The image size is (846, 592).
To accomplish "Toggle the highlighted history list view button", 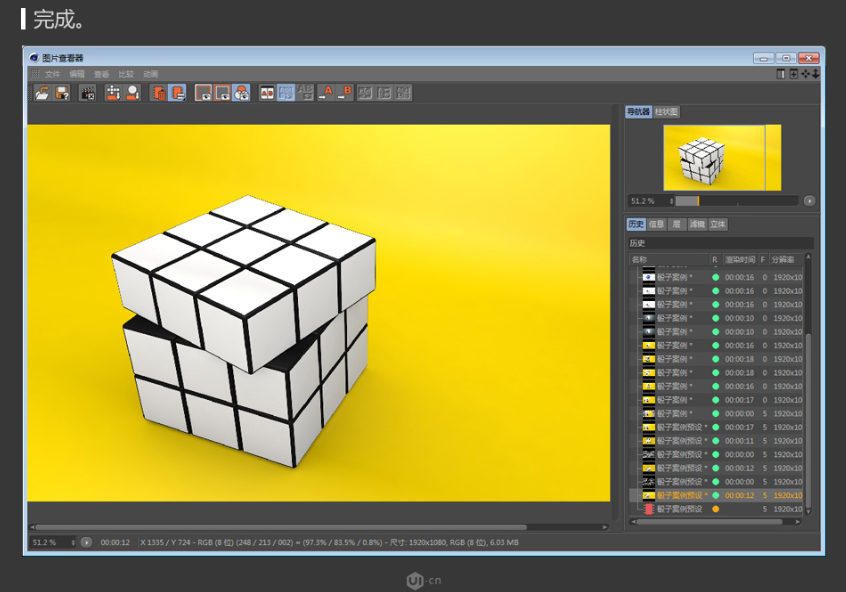I will (176, 93).
